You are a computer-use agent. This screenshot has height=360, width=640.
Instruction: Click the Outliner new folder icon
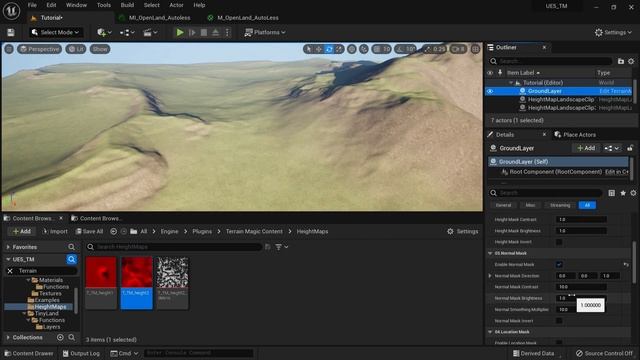pos(621,61)
